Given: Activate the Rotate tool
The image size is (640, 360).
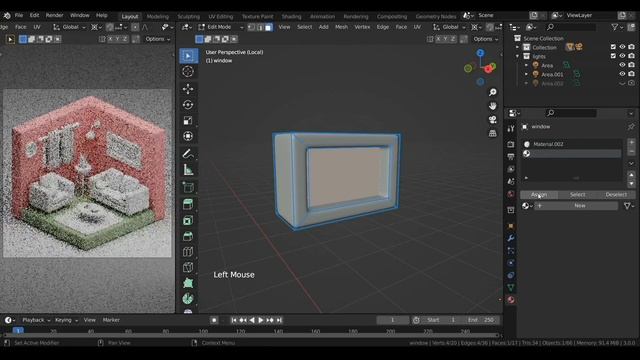Looking at the screenshot, I should [188, 105].
